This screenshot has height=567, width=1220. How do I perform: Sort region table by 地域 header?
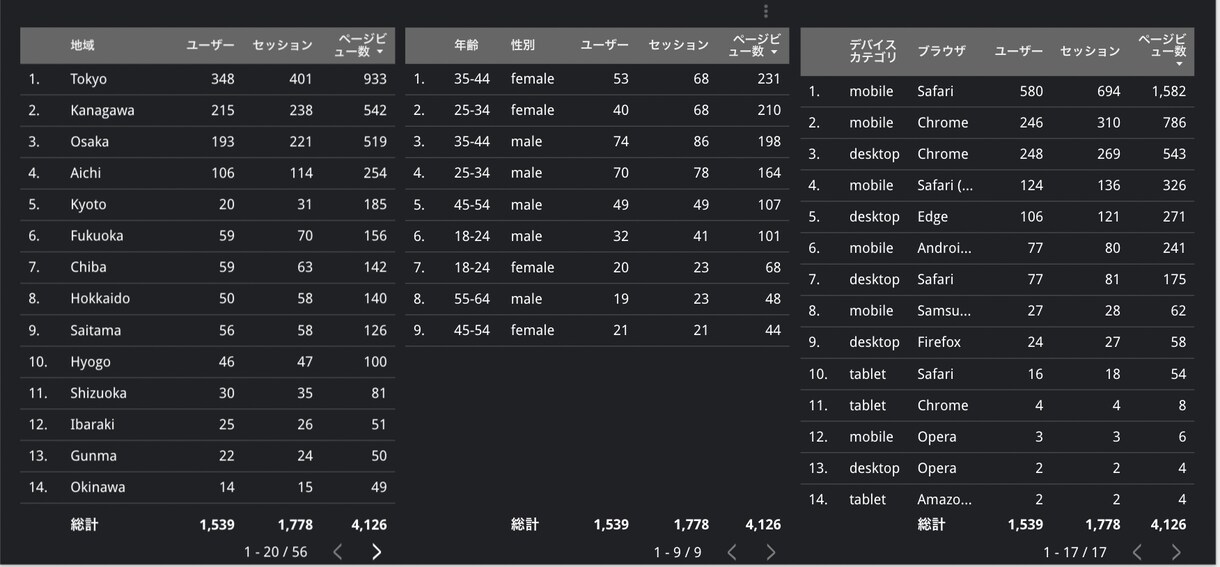[83, 45]
